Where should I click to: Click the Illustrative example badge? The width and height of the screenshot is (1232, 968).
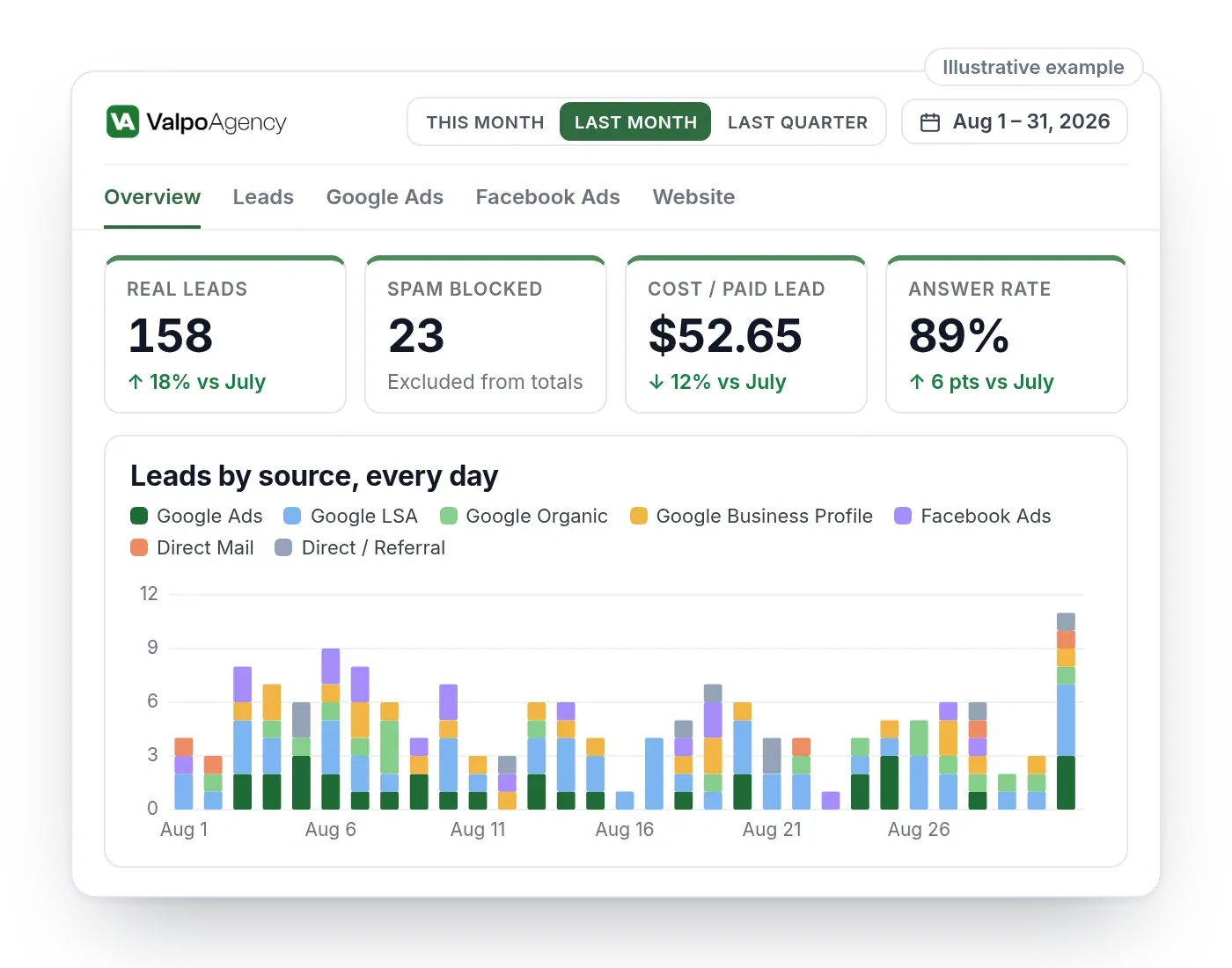(1033, 67)
